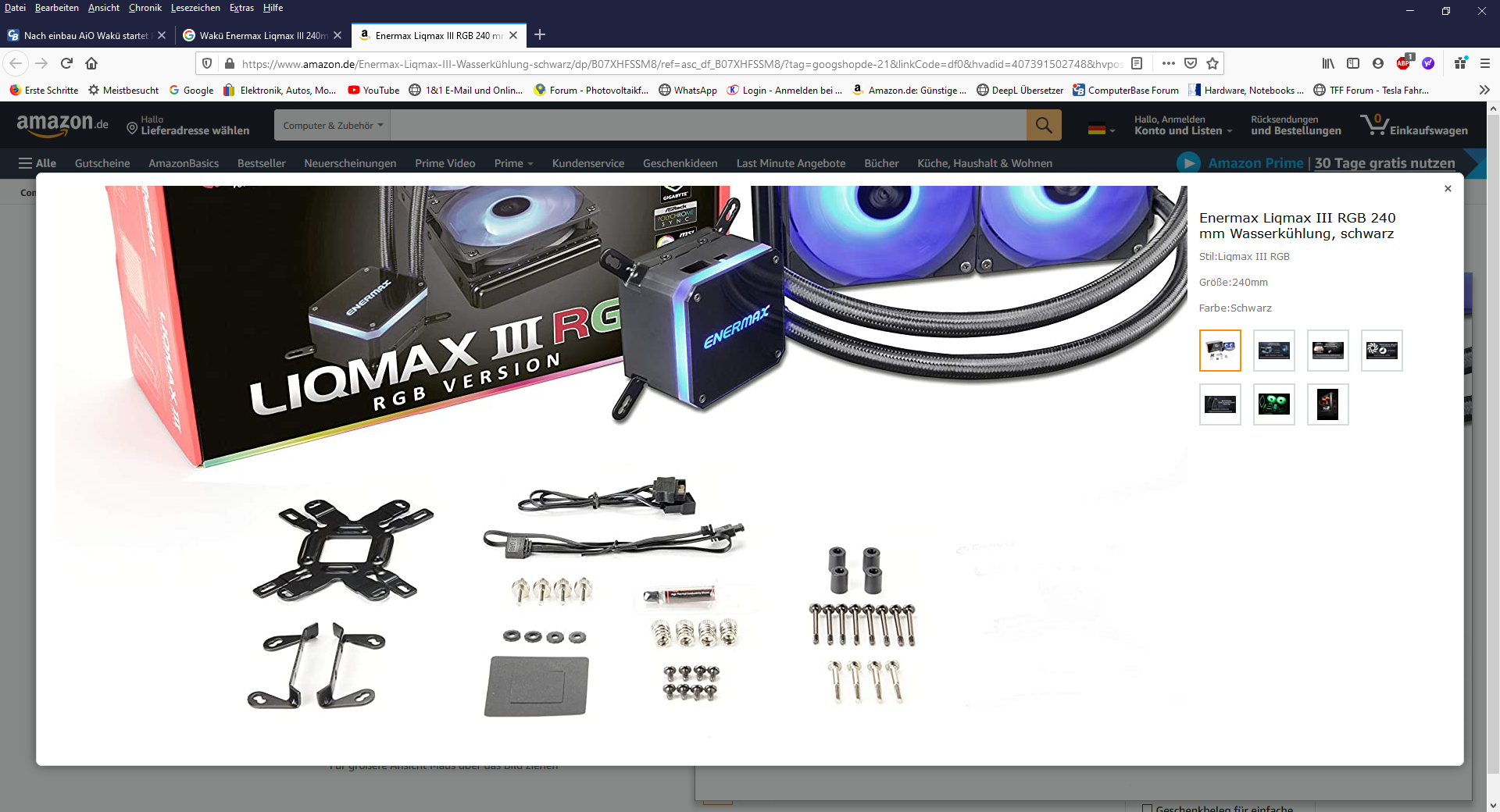Reload the current page
The width and height of the screenshot is (1500, 812).
[66, 63]
